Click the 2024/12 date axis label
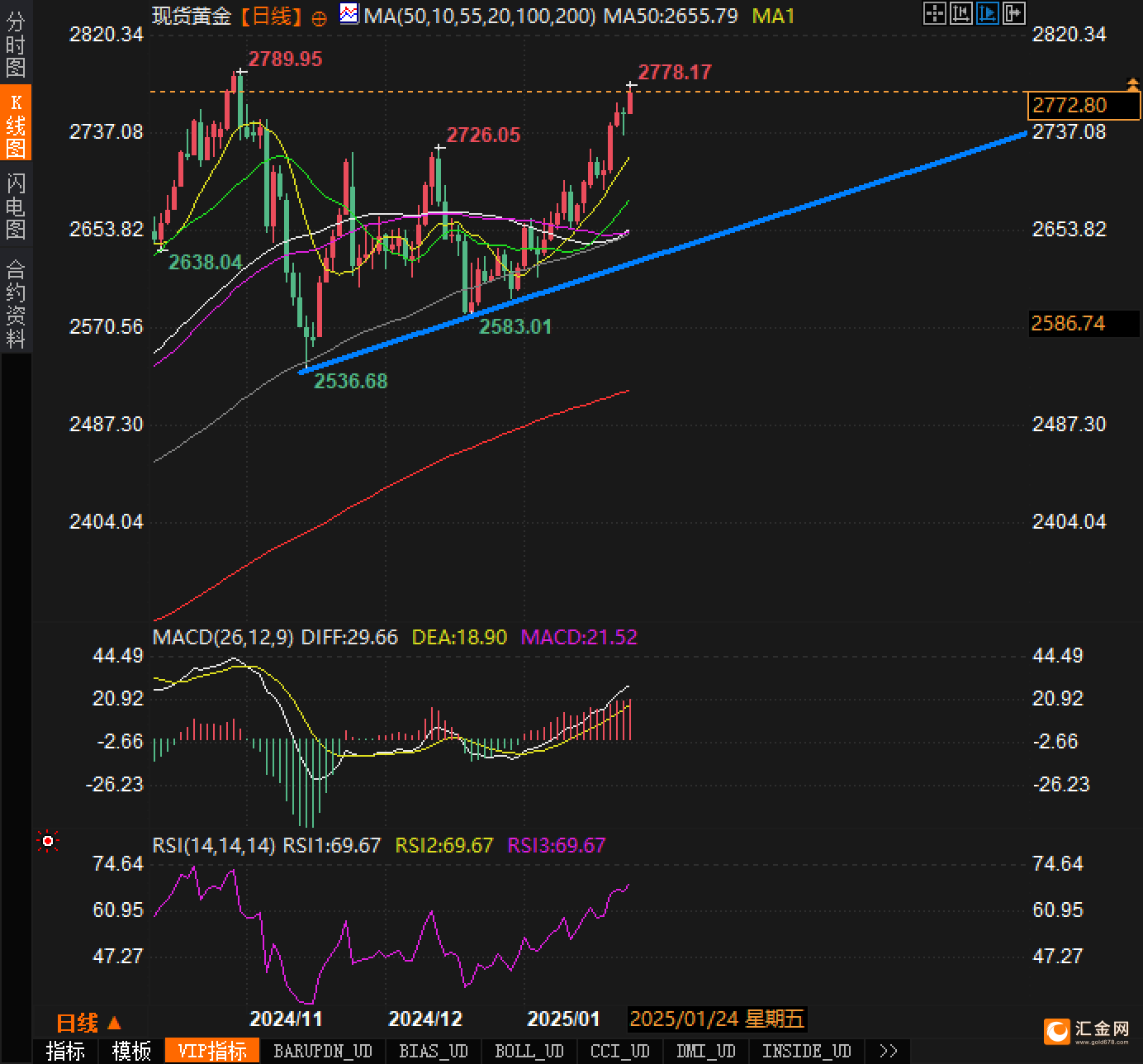Screen dimensions: 1143x1064 click(x=425, y=1019)
